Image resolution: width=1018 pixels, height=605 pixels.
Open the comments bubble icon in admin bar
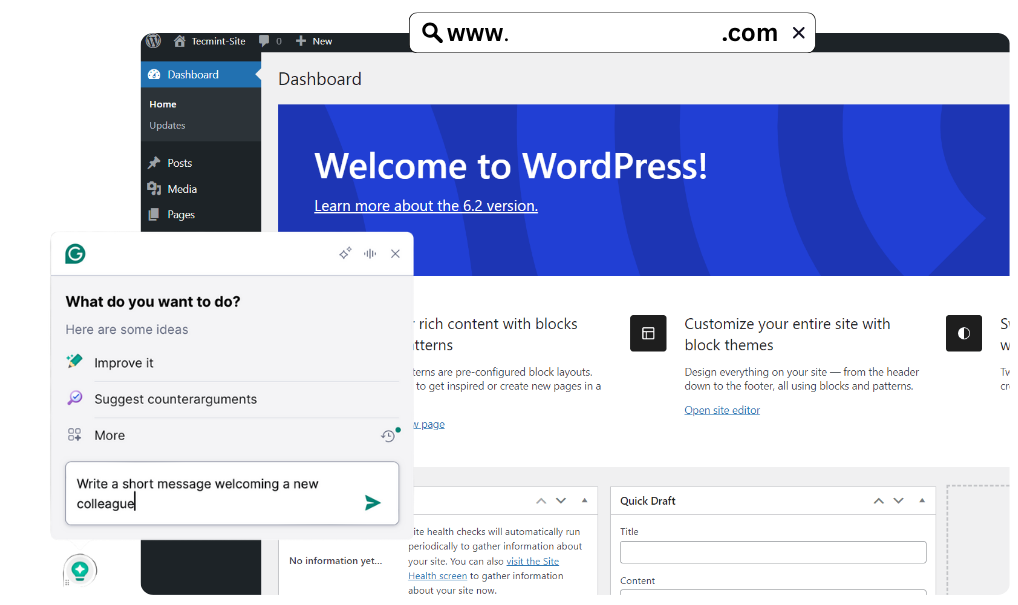pos(264,41)
